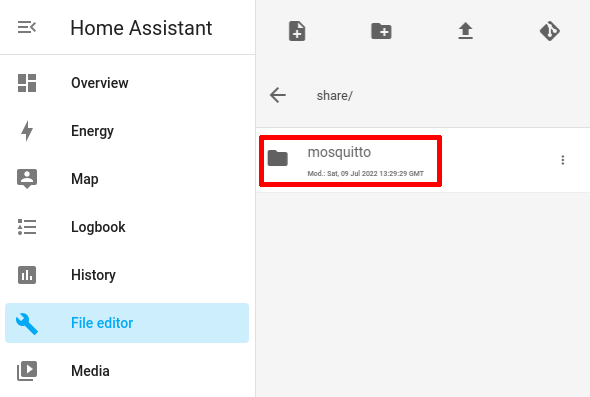Screen dimensions: 590x397
Task: Click the Logbook list icon
Action: [x=27, y=227]
